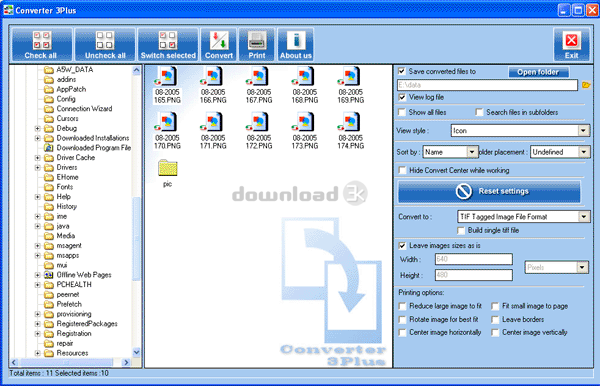Enable Leave borders checkbox
The width and height of the screenshot is (600, 386).
click(495, 319)
